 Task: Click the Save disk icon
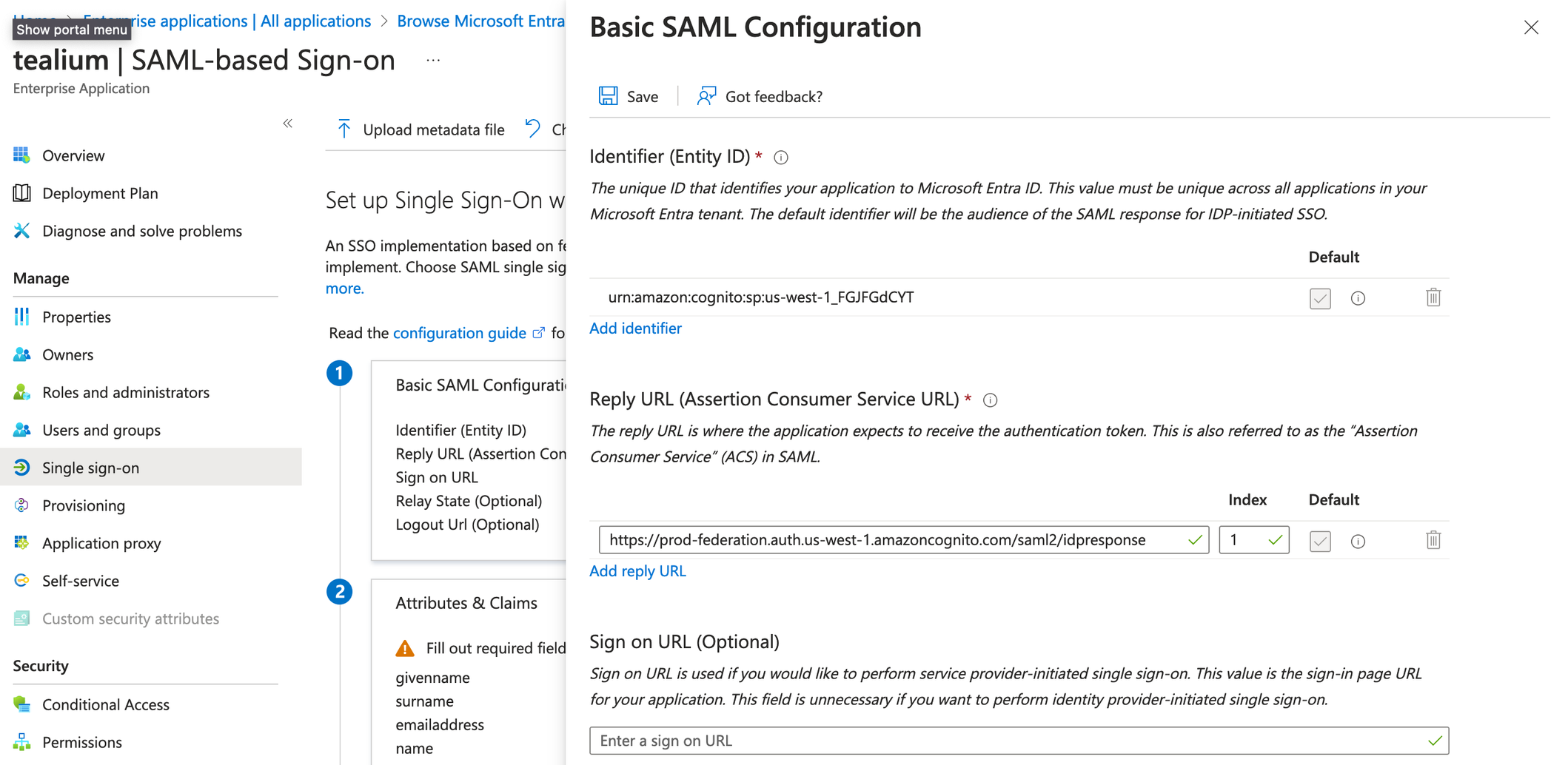[x=609, y=96]
